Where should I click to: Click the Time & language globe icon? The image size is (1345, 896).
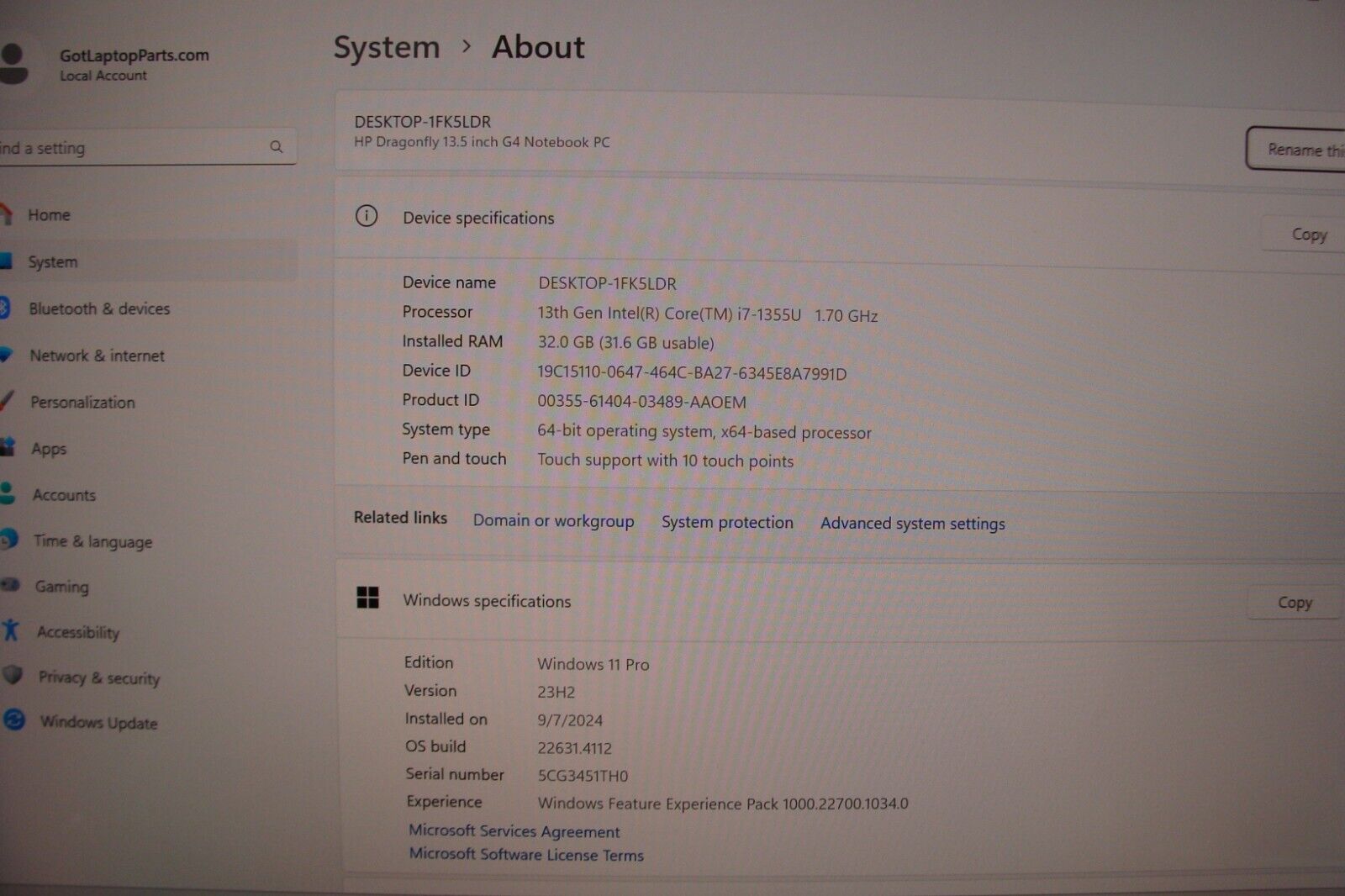click(x=9, y=539)
